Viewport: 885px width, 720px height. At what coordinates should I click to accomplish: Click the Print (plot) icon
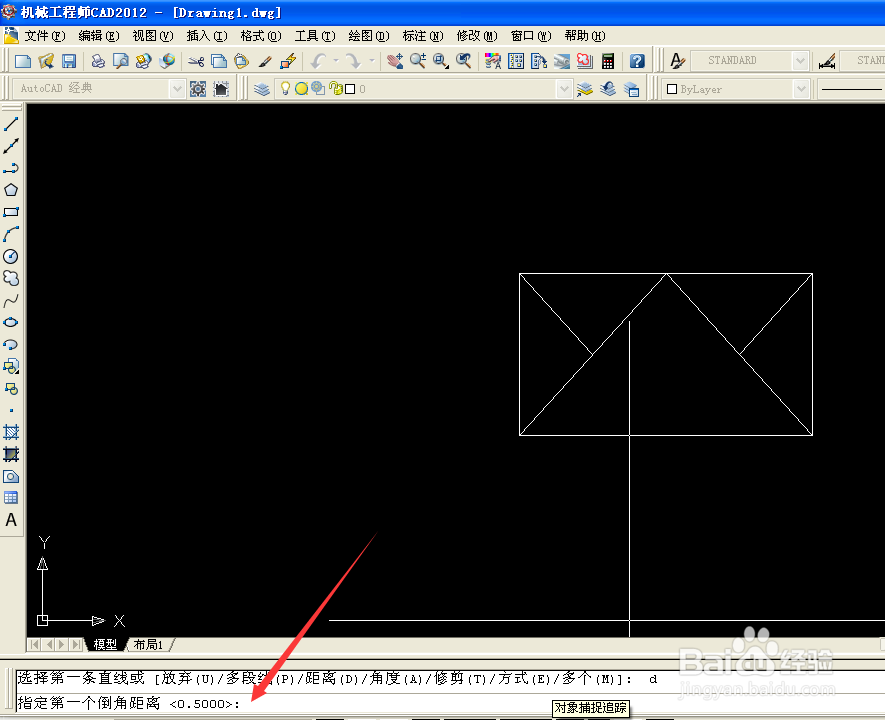pyautogui.click(x=98, y=61)
